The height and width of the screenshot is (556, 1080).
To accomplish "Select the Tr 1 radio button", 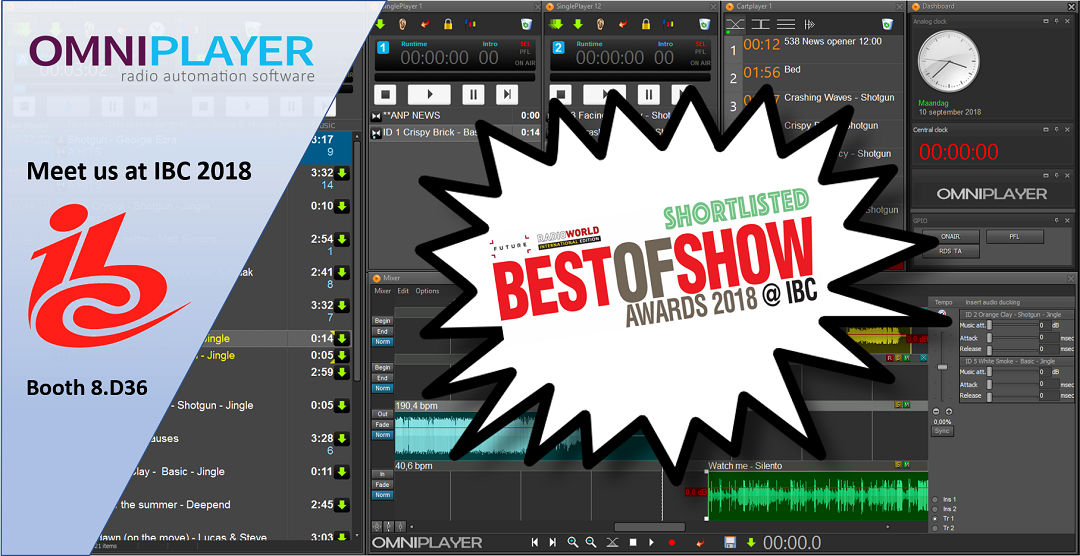I will click(935, 518).
